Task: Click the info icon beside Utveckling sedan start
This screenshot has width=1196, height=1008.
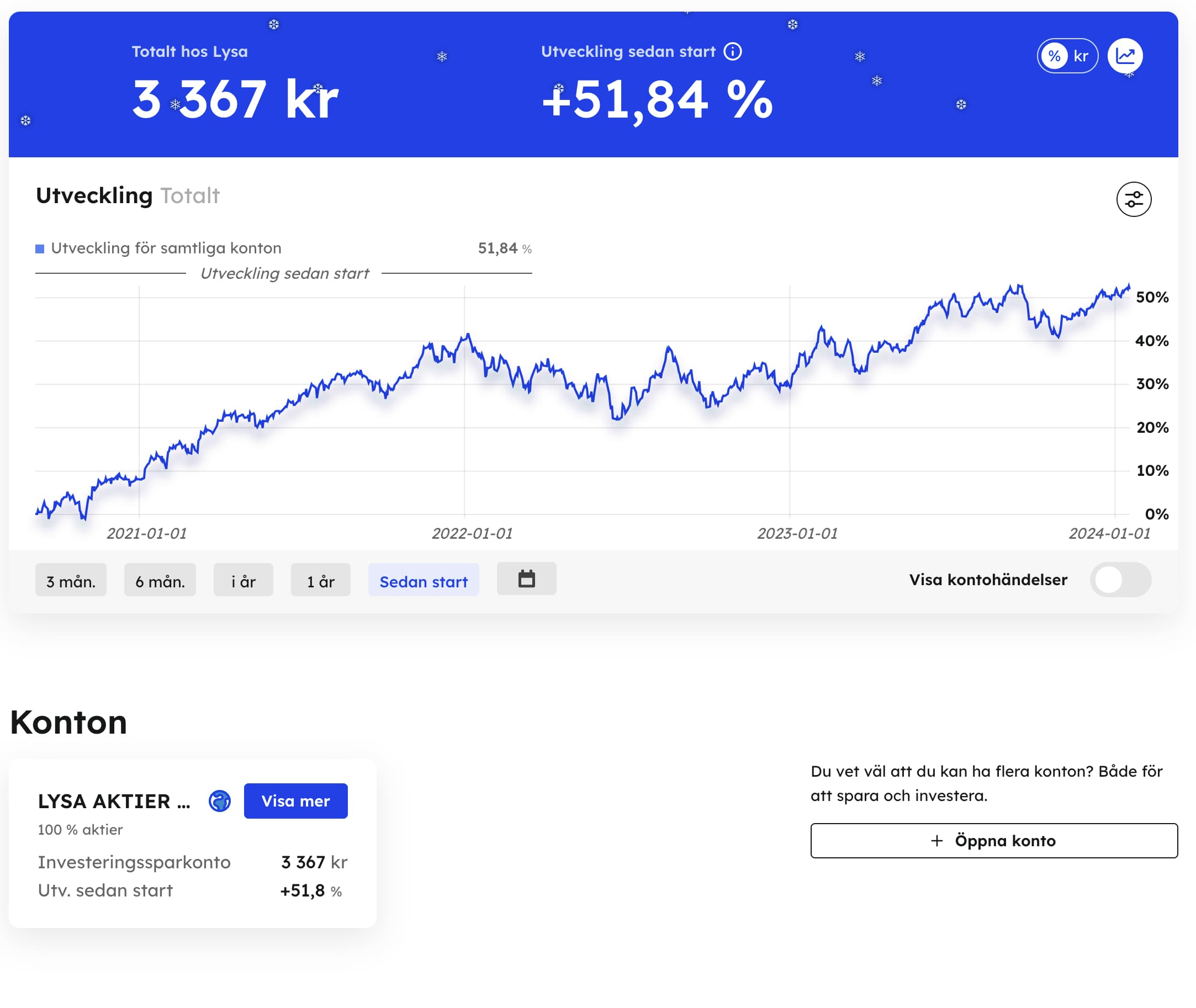Action: [733, 51]
